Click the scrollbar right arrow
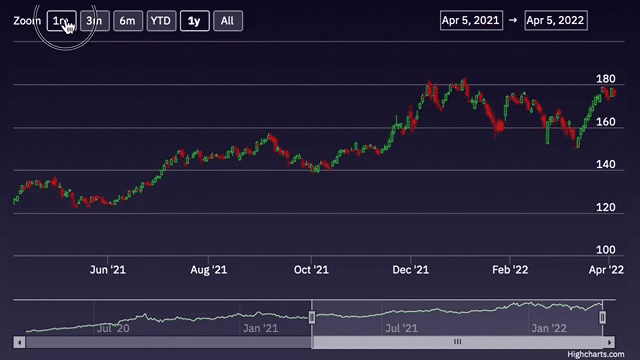The image size is (640, 360). [x=609, y=342]
